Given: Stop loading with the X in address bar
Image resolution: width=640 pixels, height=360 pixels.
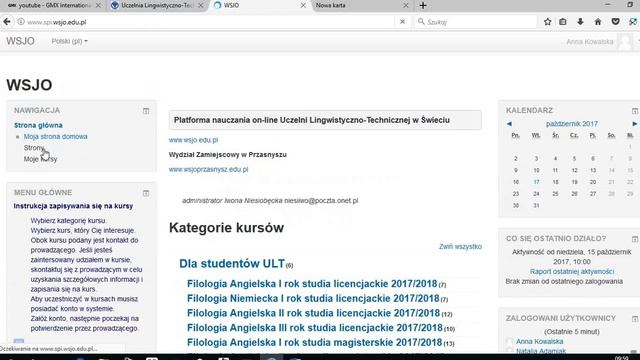Looking at the screenshot, I should tap(402, 22).
